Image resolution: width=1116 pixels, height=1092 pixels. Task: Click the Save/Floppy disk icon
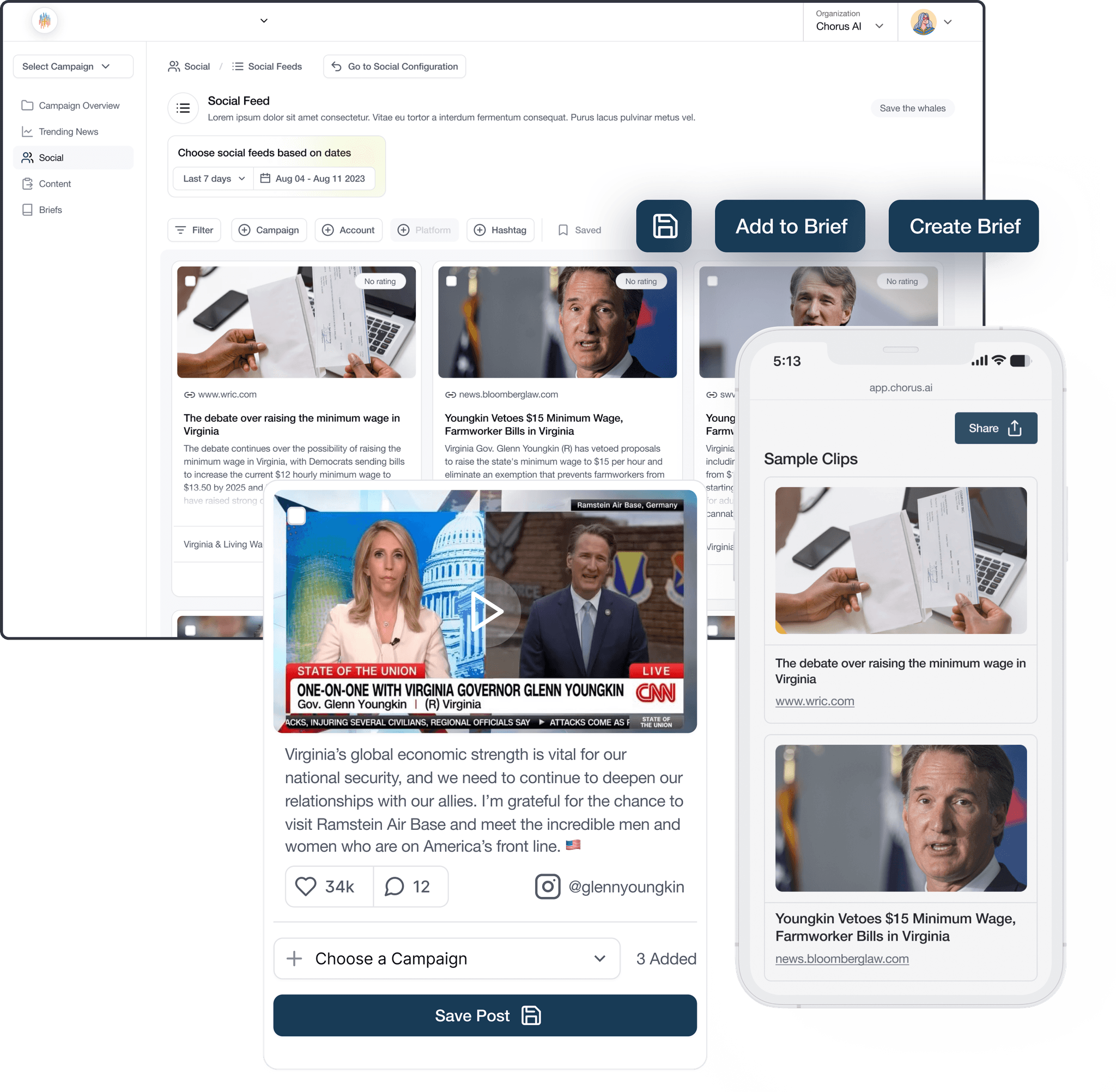[664, 226]
